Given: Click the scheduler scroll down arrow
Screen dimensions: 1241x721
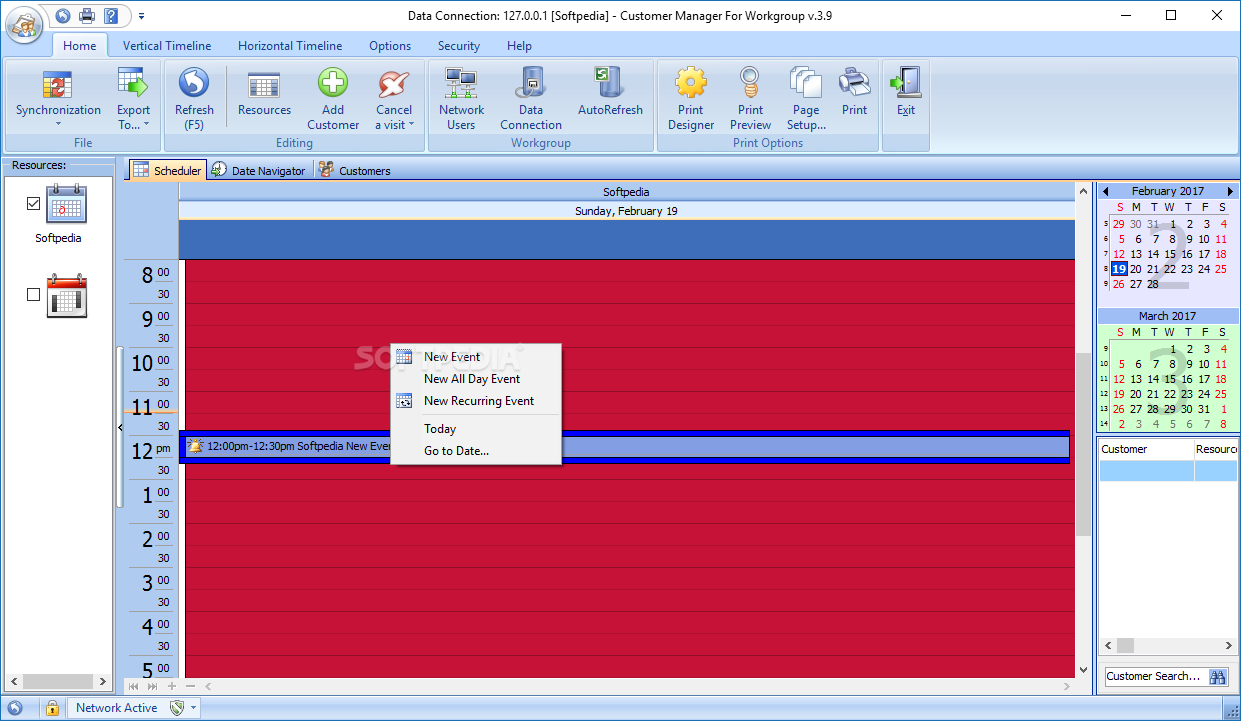Looking at the screenshot, I should click(1083, 669).
